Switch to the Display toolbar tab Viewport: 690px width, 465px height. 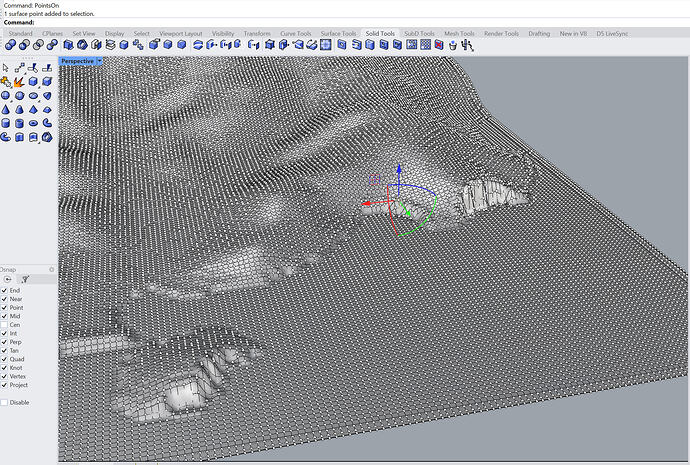click(114, 33)
